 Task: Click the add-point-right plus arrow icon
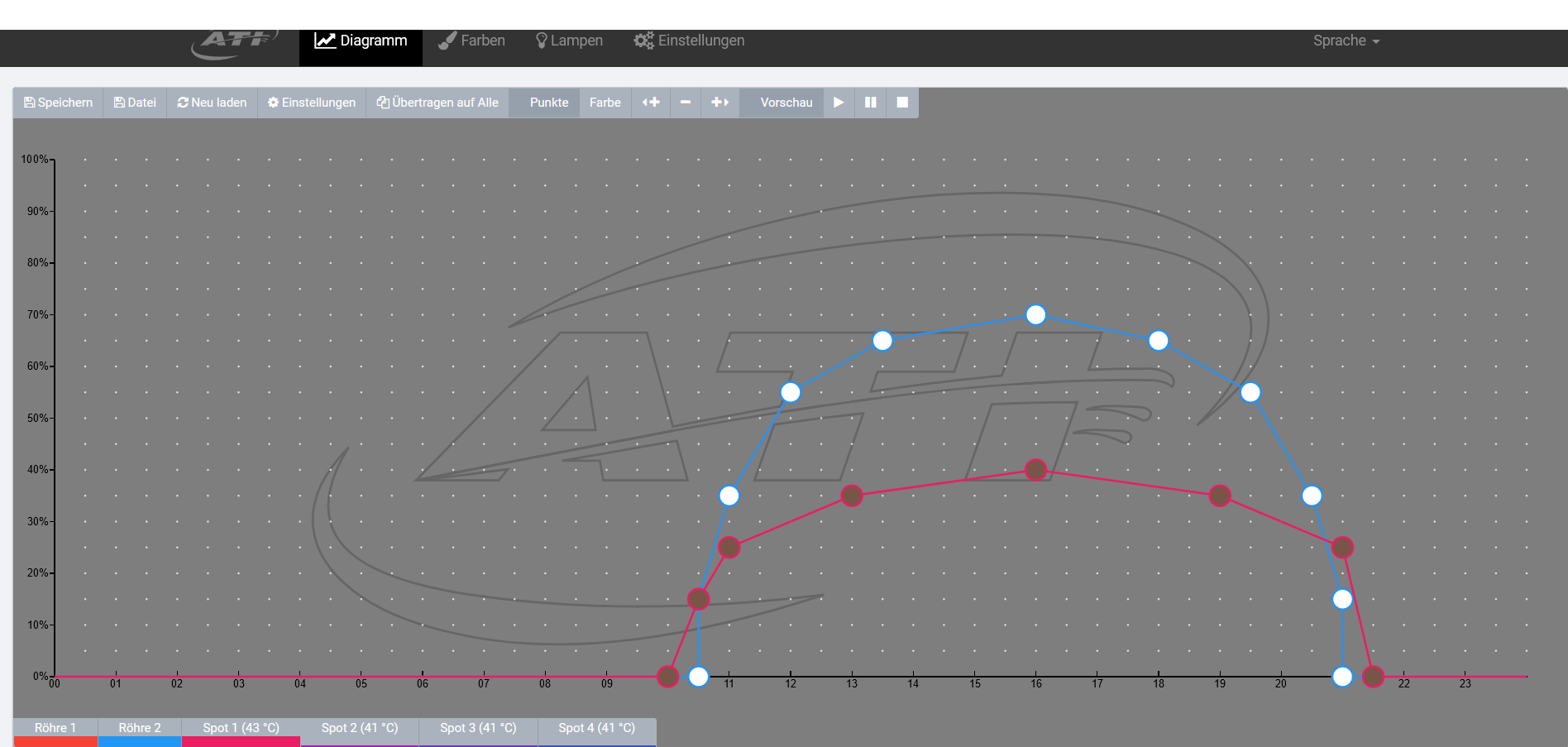point(720,103)
